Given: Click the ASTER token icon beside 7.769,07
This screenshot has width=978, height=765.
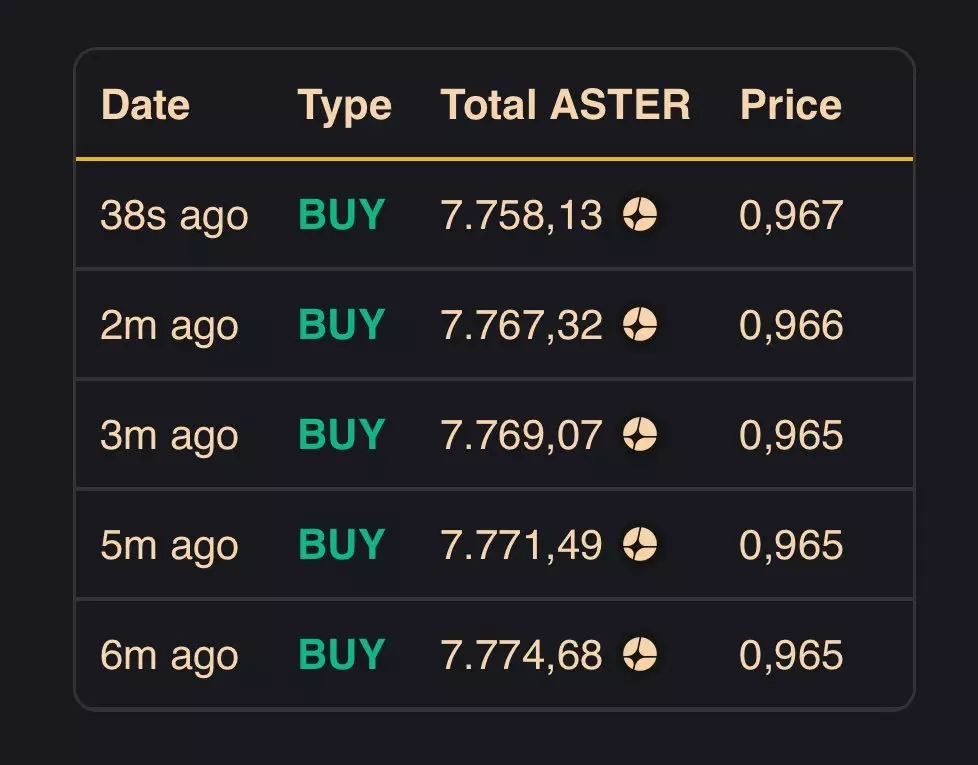Looking at the screenshot, I should [x=640, y=434].
